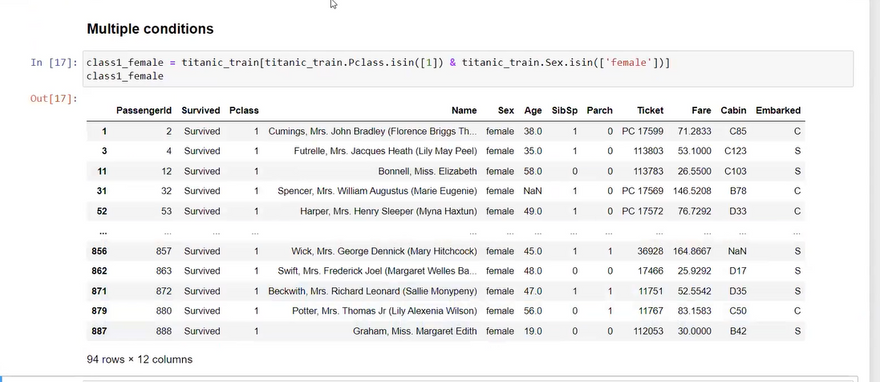Select name Beckwith, Mrs. Richard Leonard
The height and width of the screenshot is (382, 880).
[373, 291]
